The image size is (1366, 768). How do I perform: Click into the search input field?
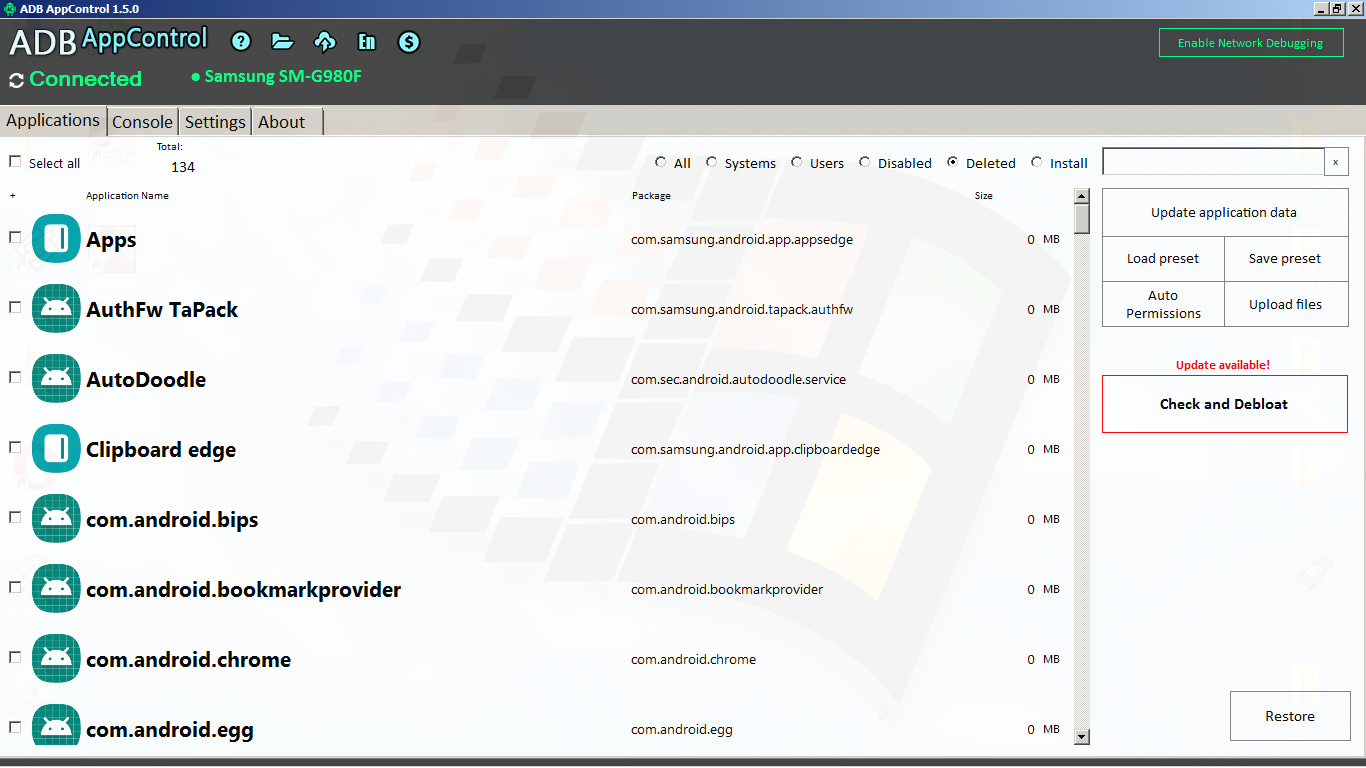click(x=1213, y=161)
